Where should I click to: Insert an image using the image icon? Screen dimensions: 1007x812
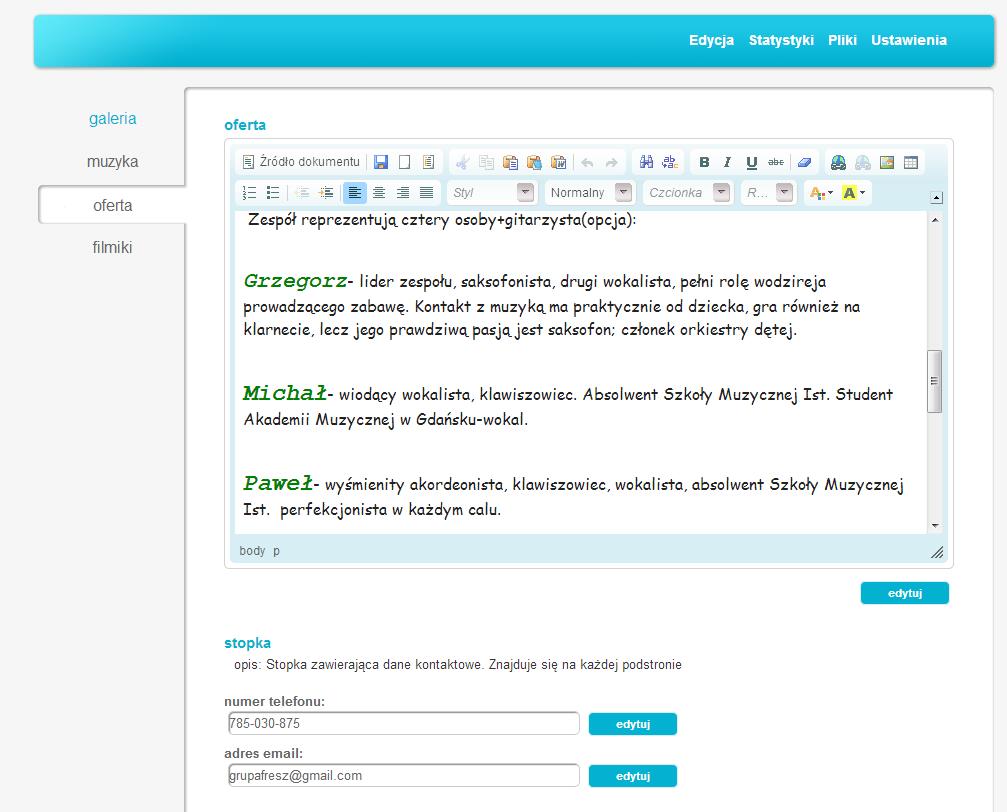886,162
